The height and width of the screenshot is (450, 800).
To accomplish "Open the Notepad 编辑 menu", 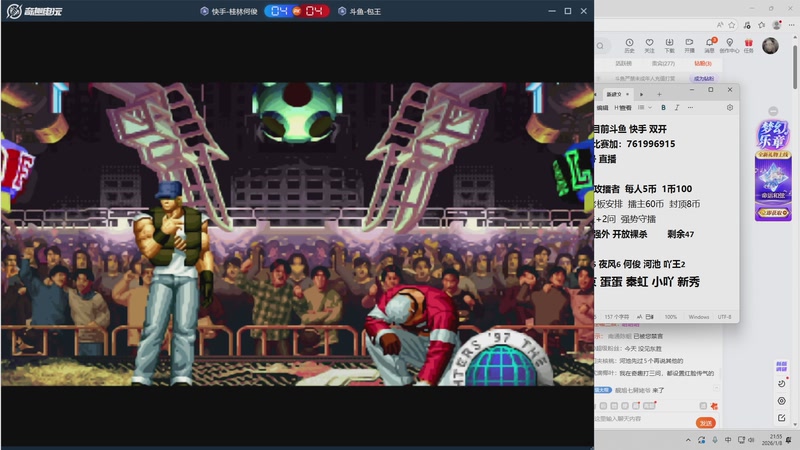I will (603, 108).
